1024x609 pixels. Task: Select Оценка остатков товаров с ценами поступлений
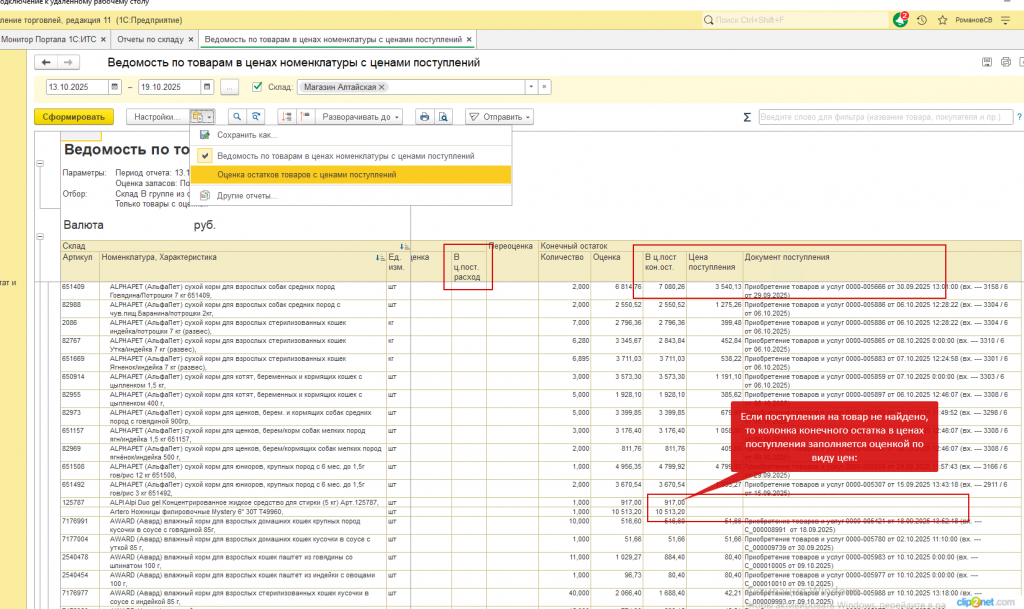[x=306, y=174]
